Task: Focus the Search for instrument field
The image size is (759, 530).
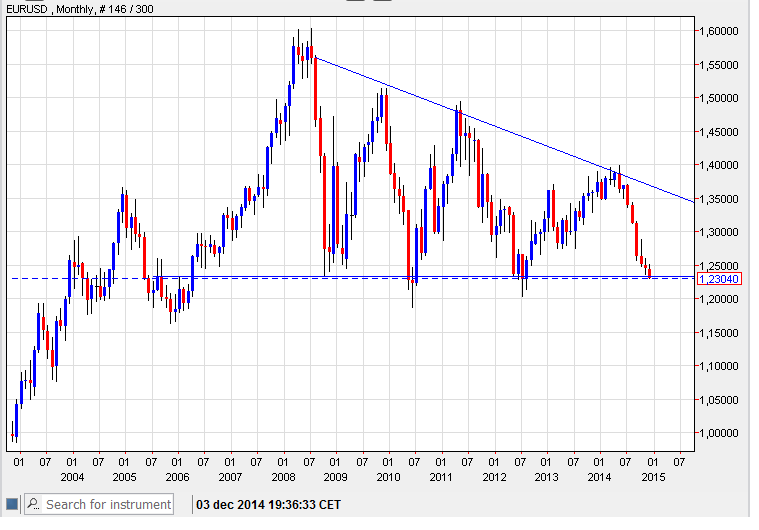Action: click(108, 504)
